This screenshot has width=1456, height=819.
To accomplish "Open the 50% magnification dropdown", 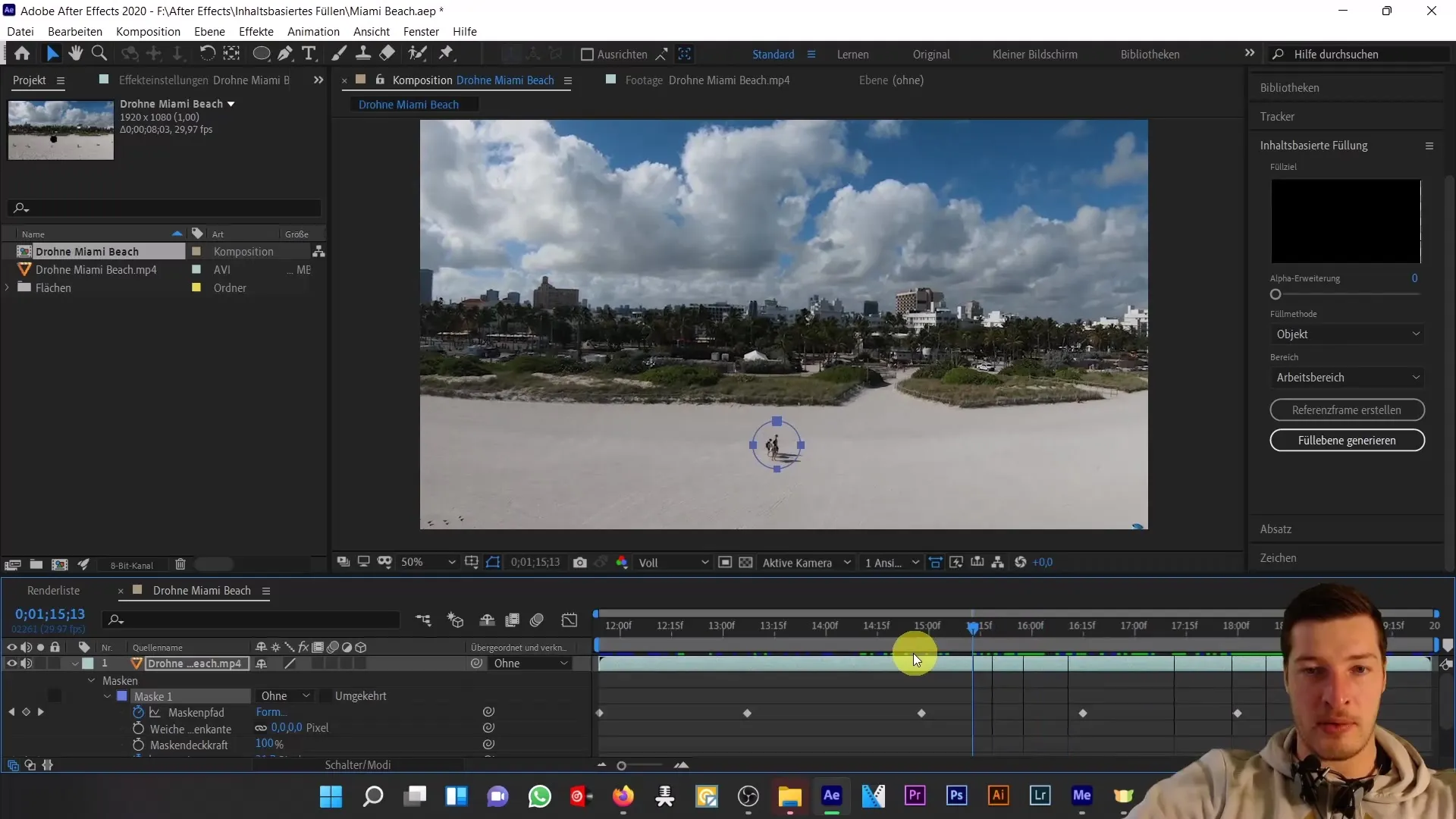I will (428, 563).
